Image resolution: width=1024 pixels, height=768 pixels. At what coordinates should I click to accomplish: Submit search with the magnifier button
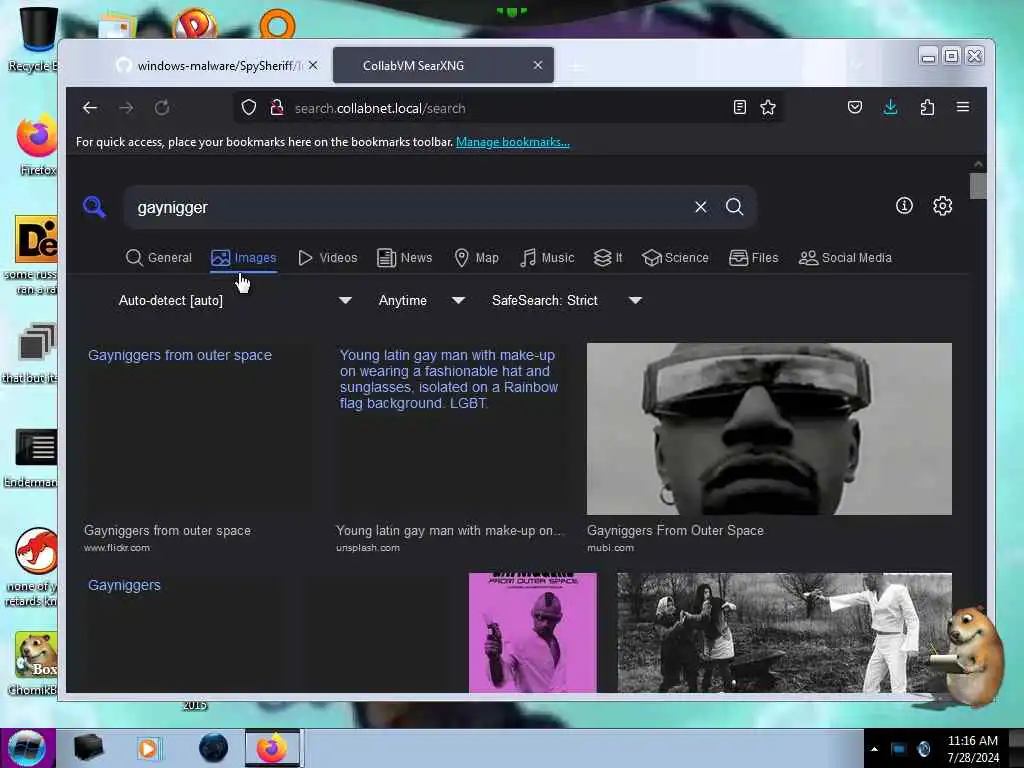735,207
